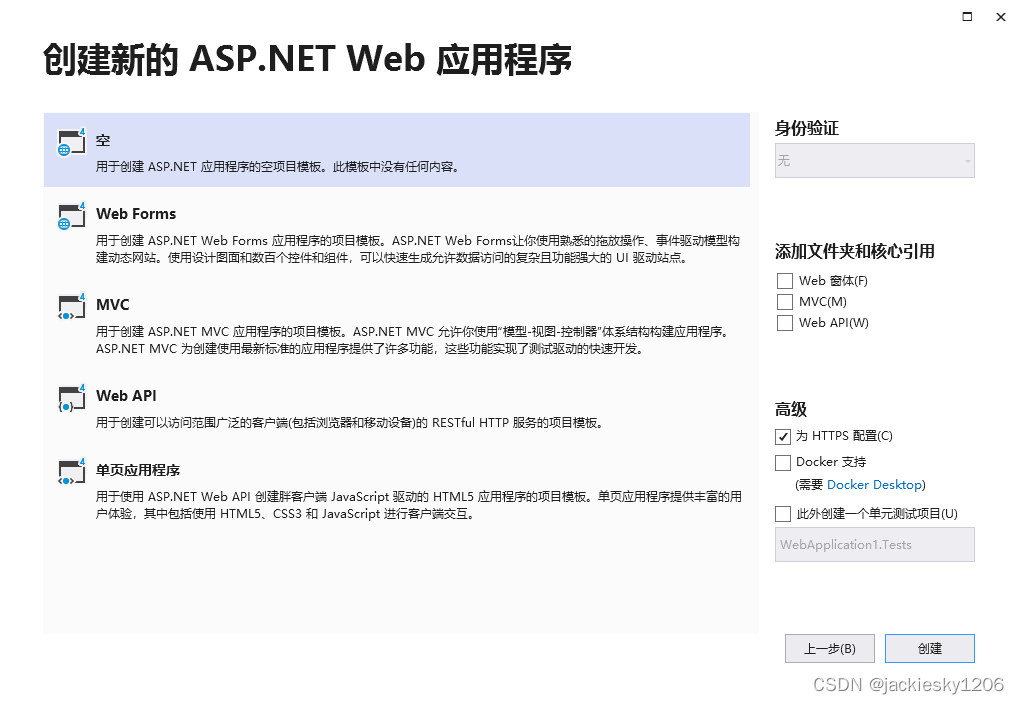Click the restore window button

(x=966, y=17)
